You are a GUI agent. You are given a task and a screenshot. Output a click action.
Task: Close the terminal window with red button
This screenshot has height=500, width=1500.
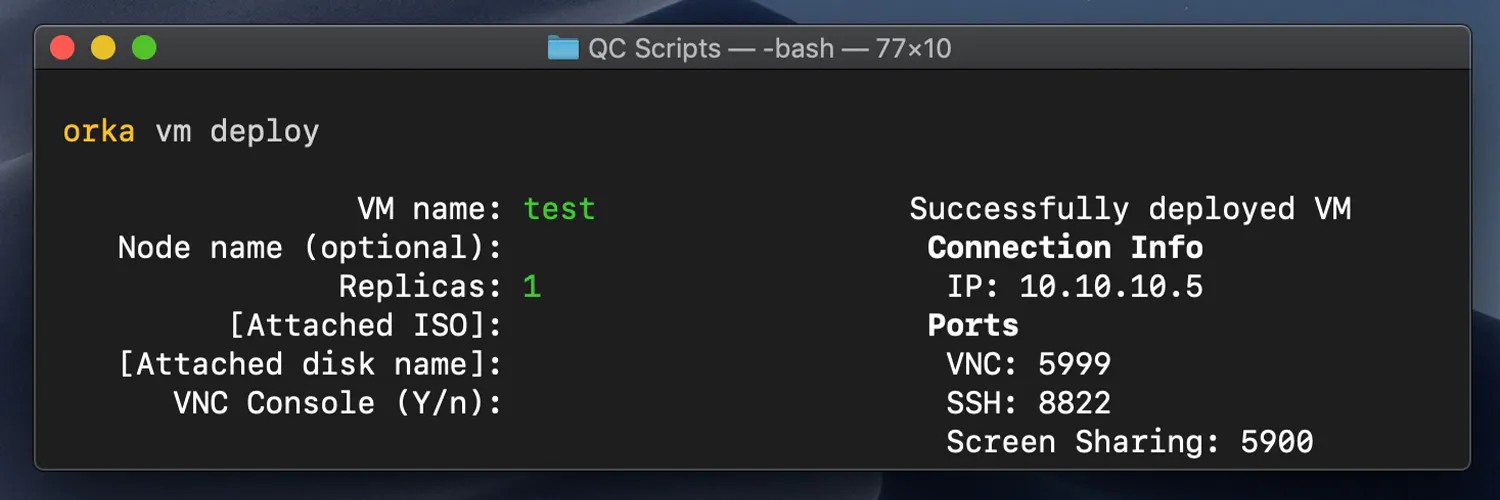pyautogui.click(x=63, y=47)
